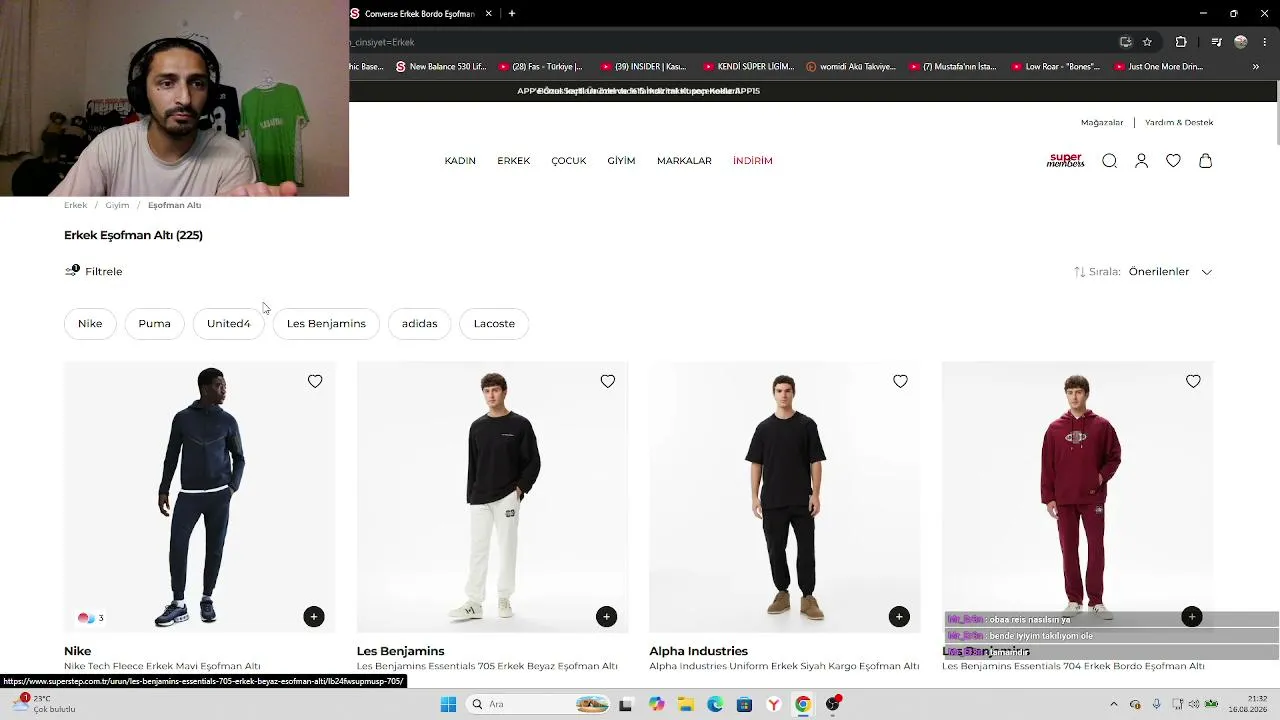Open the Les Benjamins white sweatpants image
Viewport: 1280px width, 720px height.
[x=493, y=497]
